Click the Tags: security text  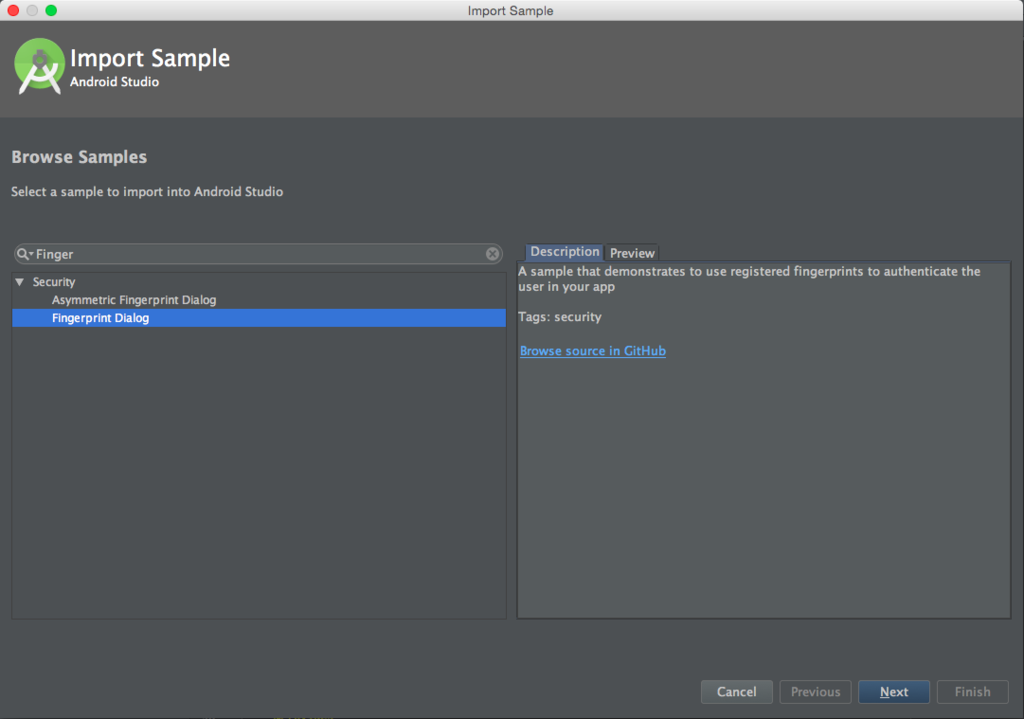560,317
